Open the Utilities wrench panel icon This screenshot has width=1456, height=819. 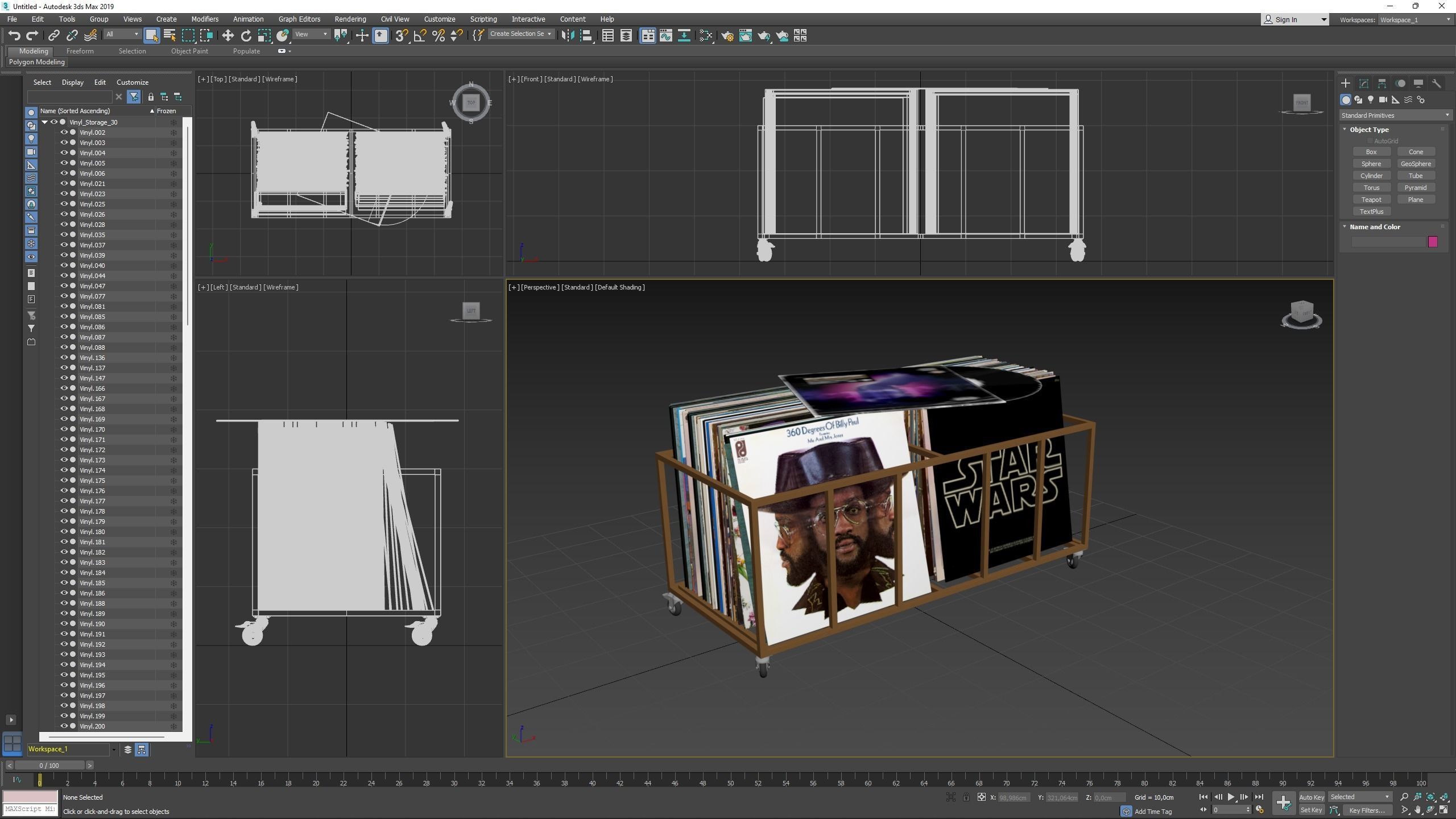click(x=1437, y=83)
